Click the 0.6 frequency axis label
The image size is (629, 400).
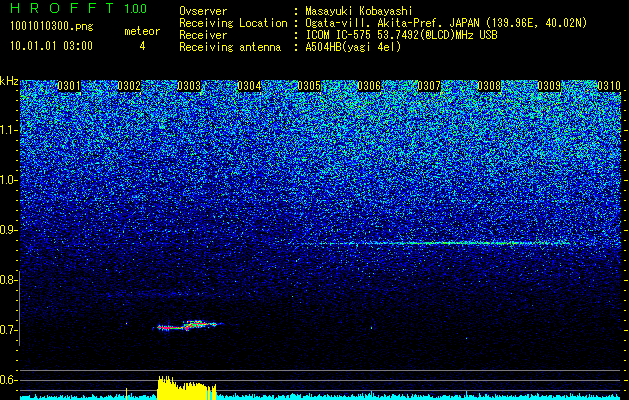(x=9, y=380)
